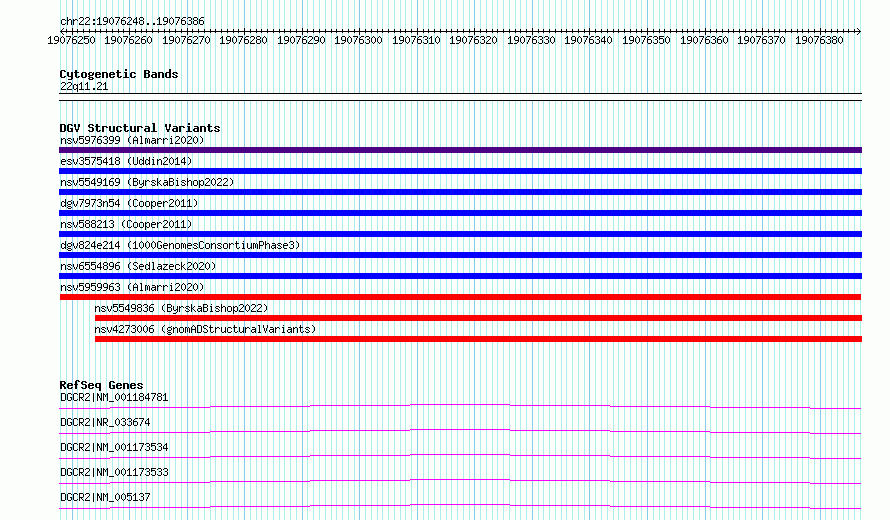
Task: Open variant nsv5549836 (ByrskaBishop2022) label
Action: (x=181, y=308)
